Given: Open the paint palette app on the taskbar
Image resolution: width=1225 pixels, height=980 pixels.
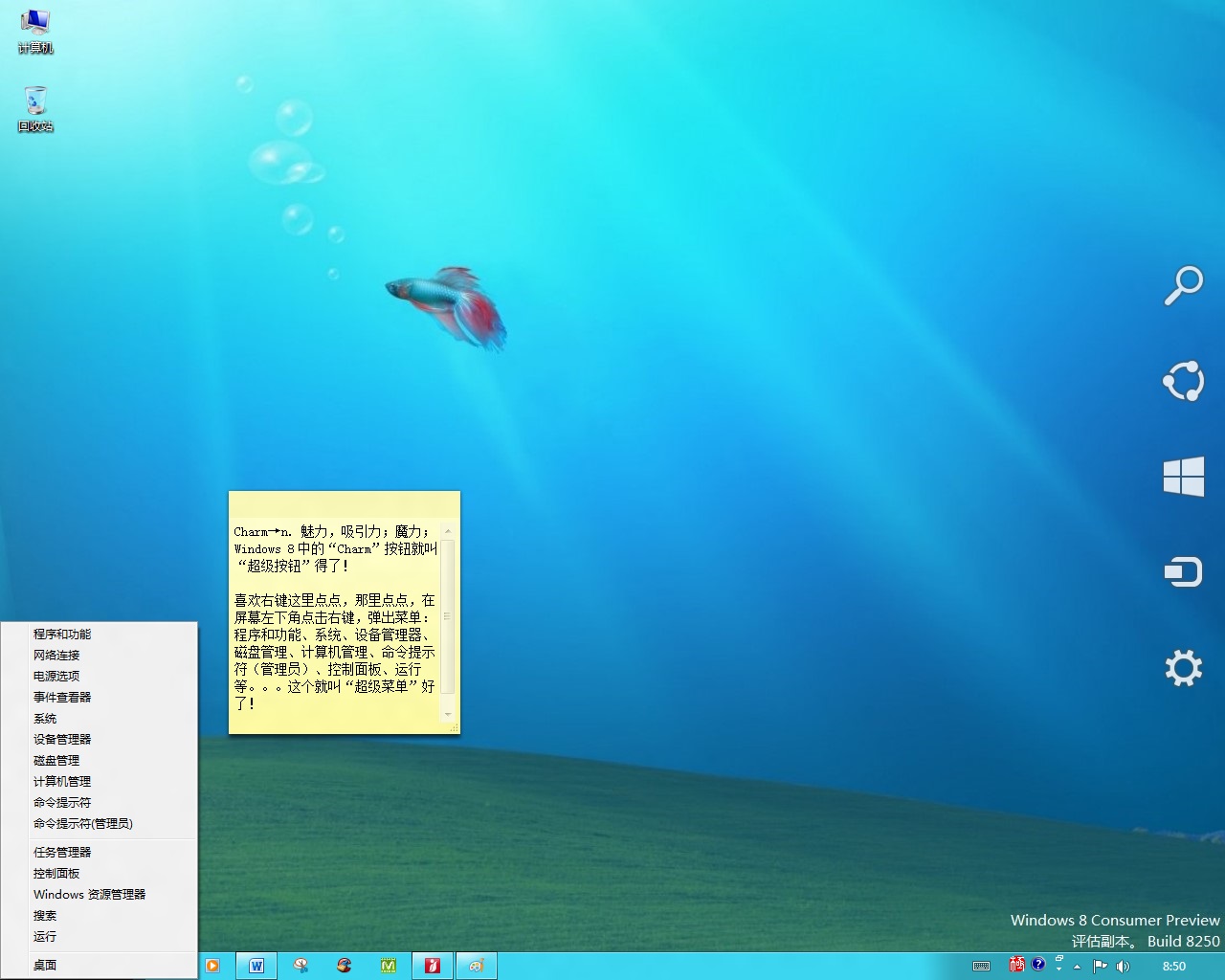Looking at the screenshot, I should tap(476, 965).
